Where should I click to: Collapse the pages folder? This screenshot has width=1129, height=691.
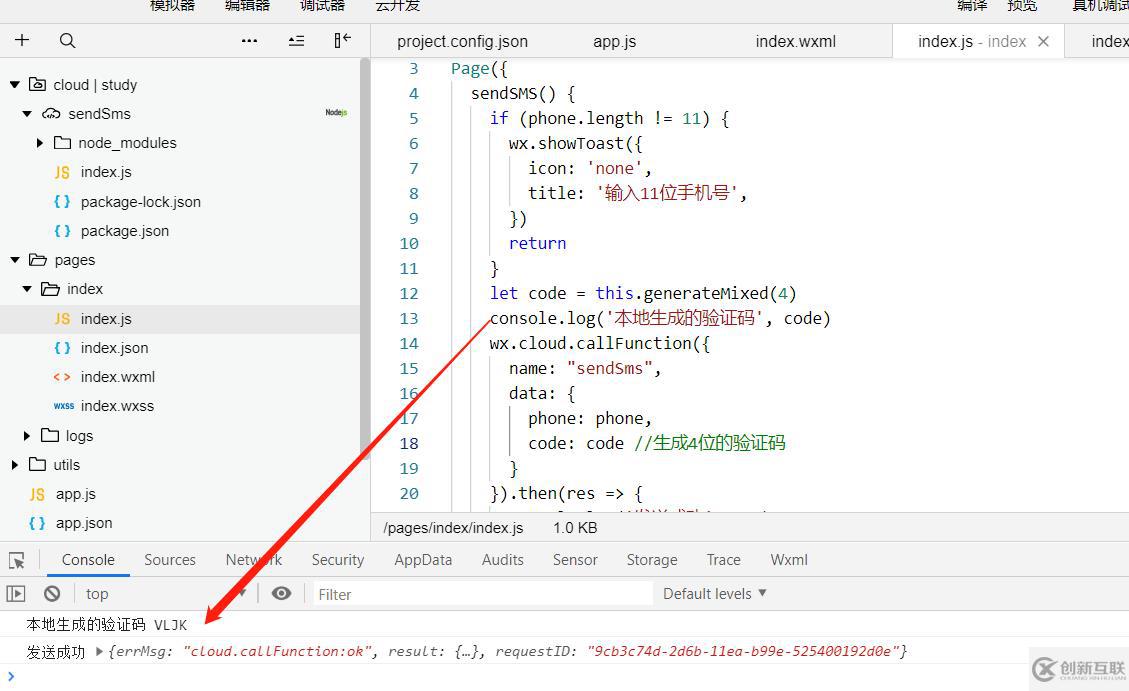(14, 260)
